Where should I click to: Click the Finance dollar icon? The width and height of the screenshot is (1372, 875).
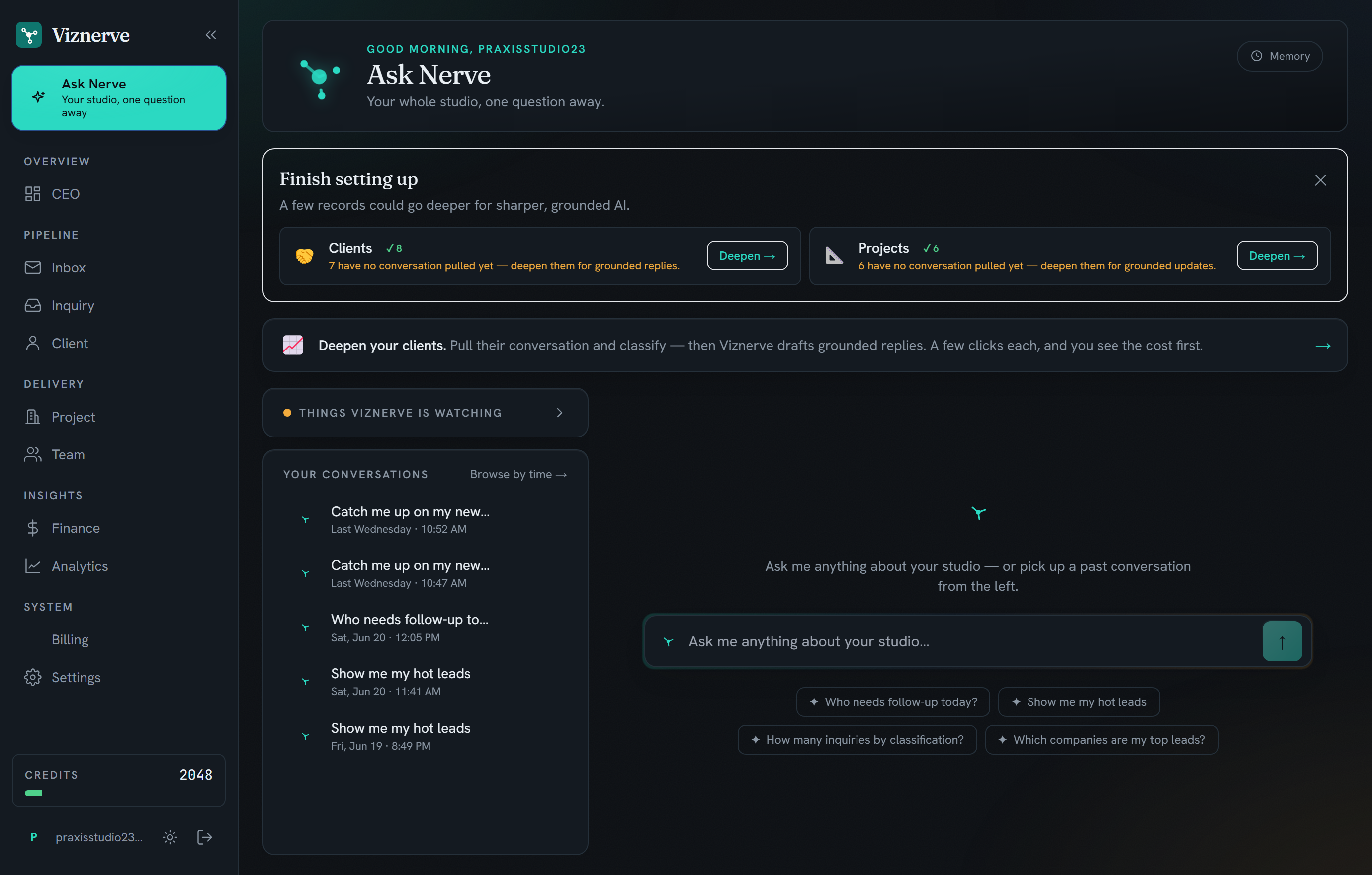click(x=33, y=528)
